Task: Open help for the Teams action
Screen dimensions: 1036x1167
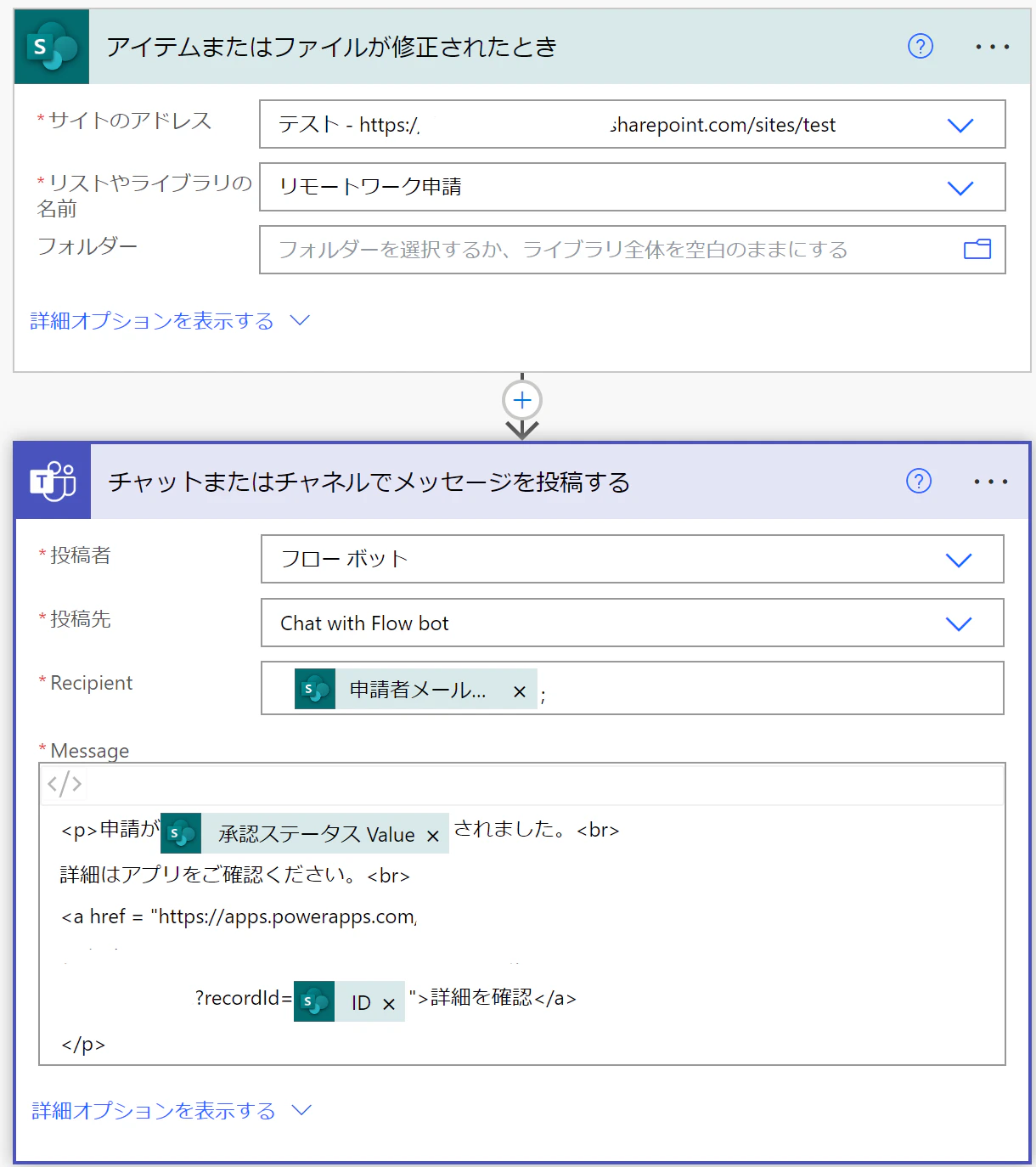Action: click(919, 481)
